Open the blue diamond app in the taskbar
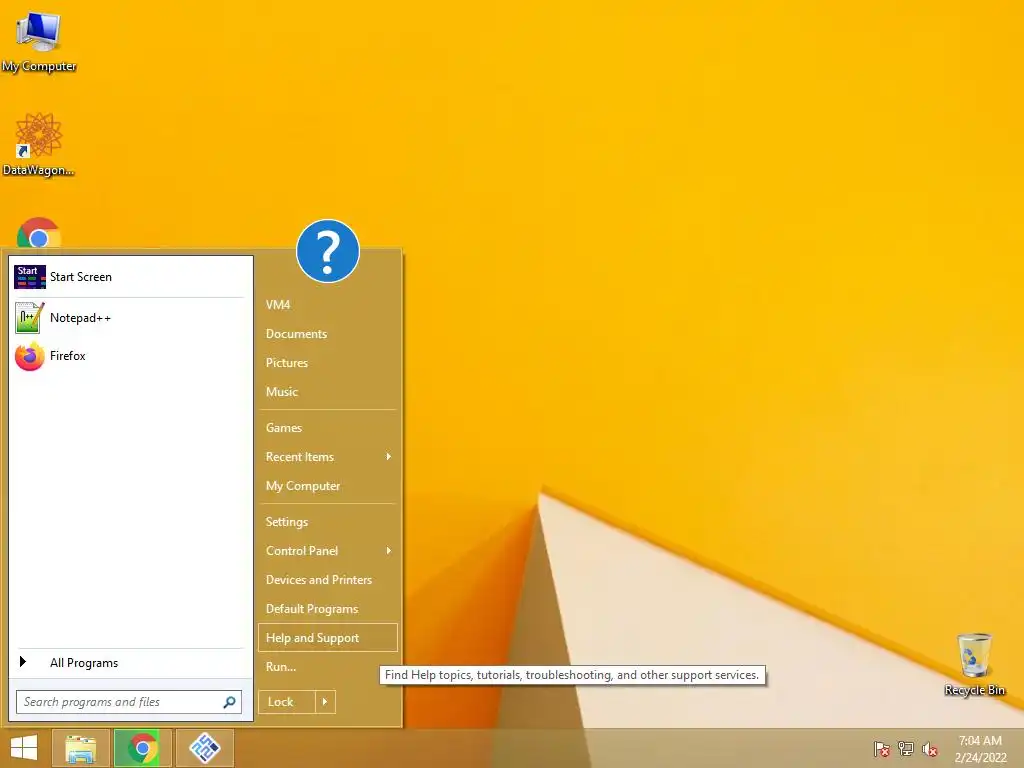 204,748
